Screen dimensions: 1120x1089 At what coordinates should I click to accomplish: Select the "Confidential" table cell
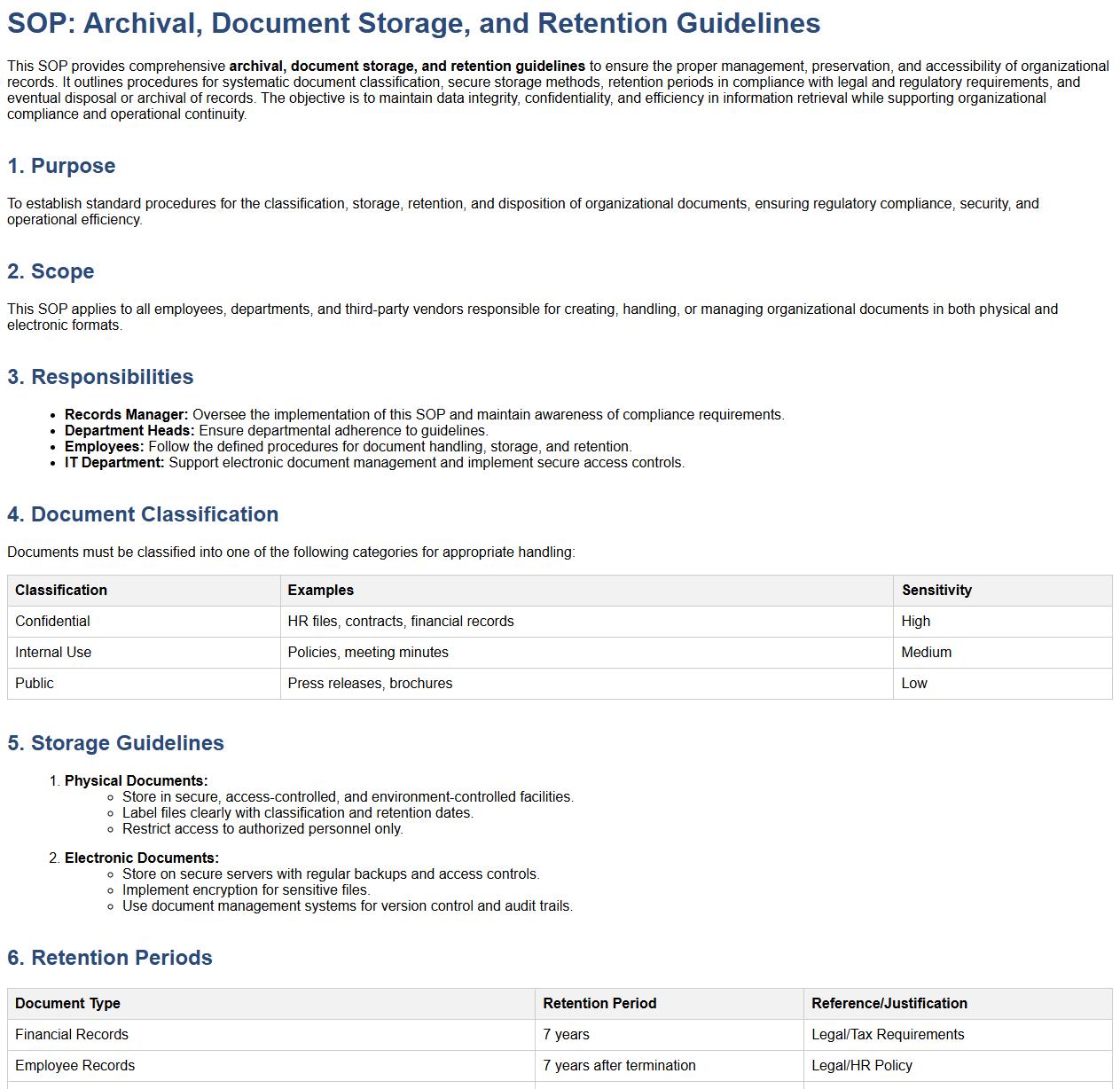click(x=52, y=622)
